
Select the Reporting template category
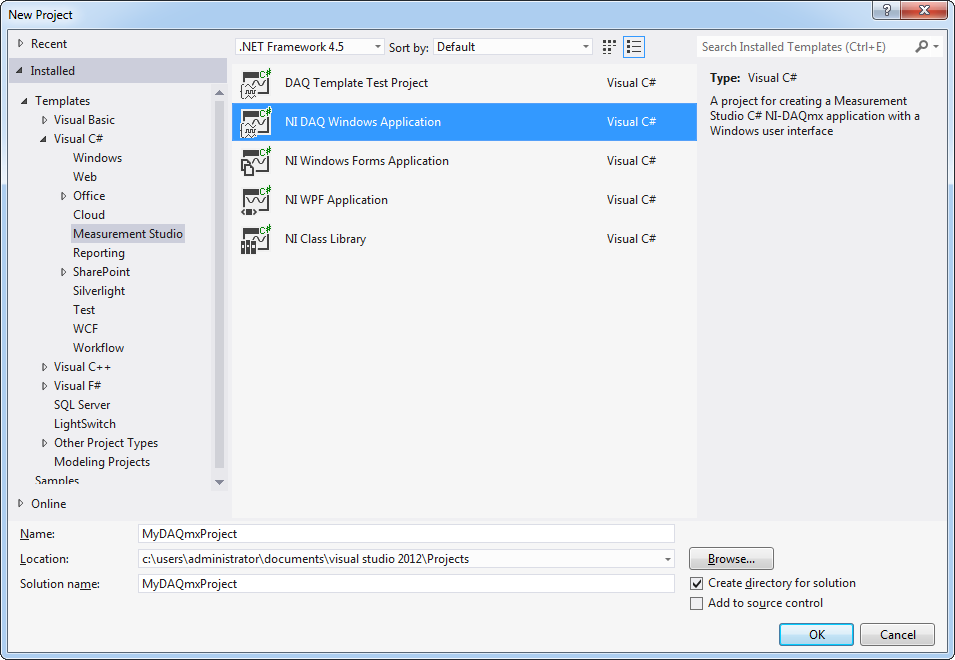[x=99, y=253]
